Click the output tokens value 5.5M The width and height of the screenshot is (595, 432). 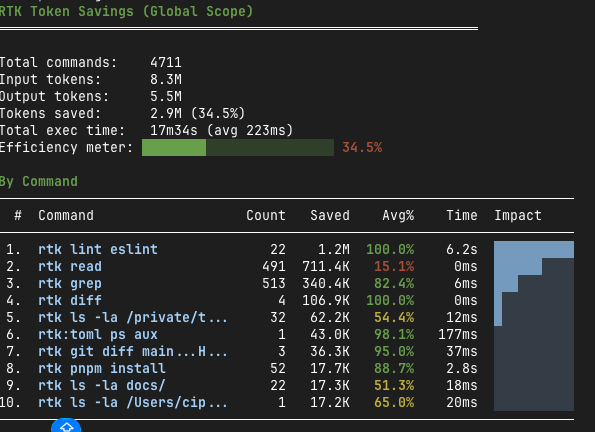(x=166, y=96)
